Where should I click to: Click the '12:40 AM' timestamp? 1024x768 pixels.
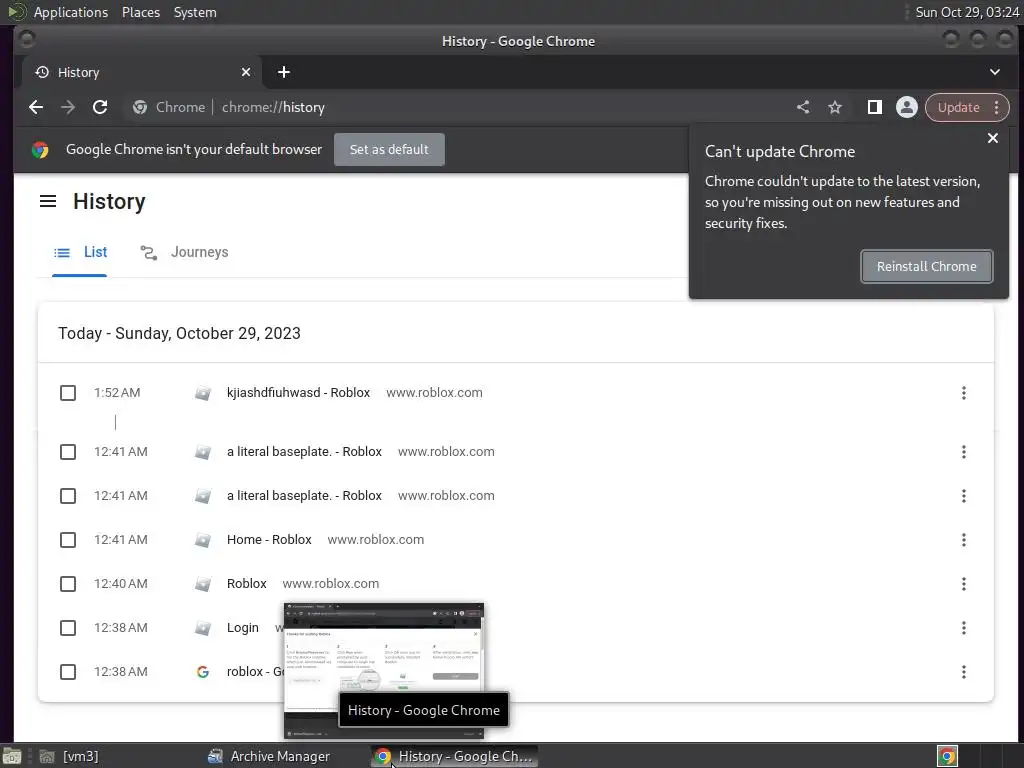121,584
